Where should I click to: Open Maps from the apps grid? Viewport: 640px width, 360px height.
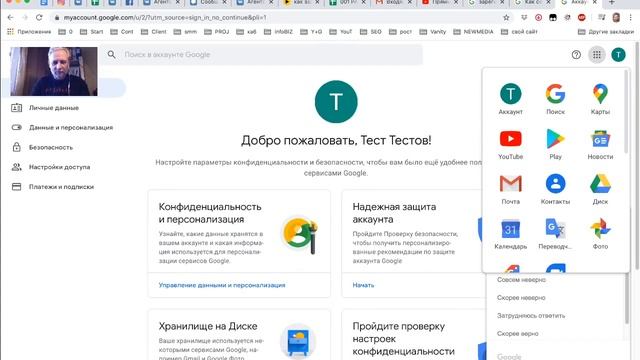click(600, 99)
